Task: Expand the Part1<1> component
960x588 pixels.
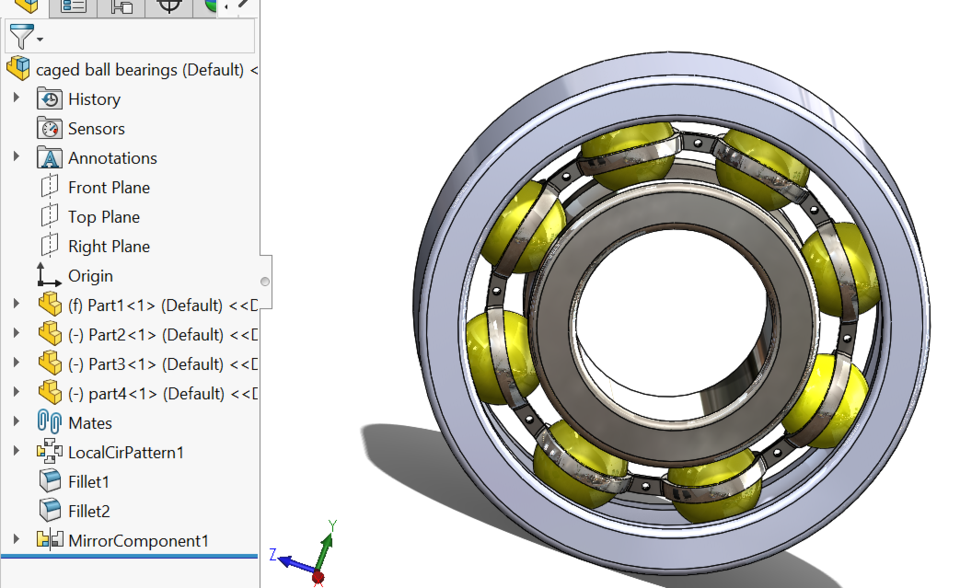Action: point(16,305)
